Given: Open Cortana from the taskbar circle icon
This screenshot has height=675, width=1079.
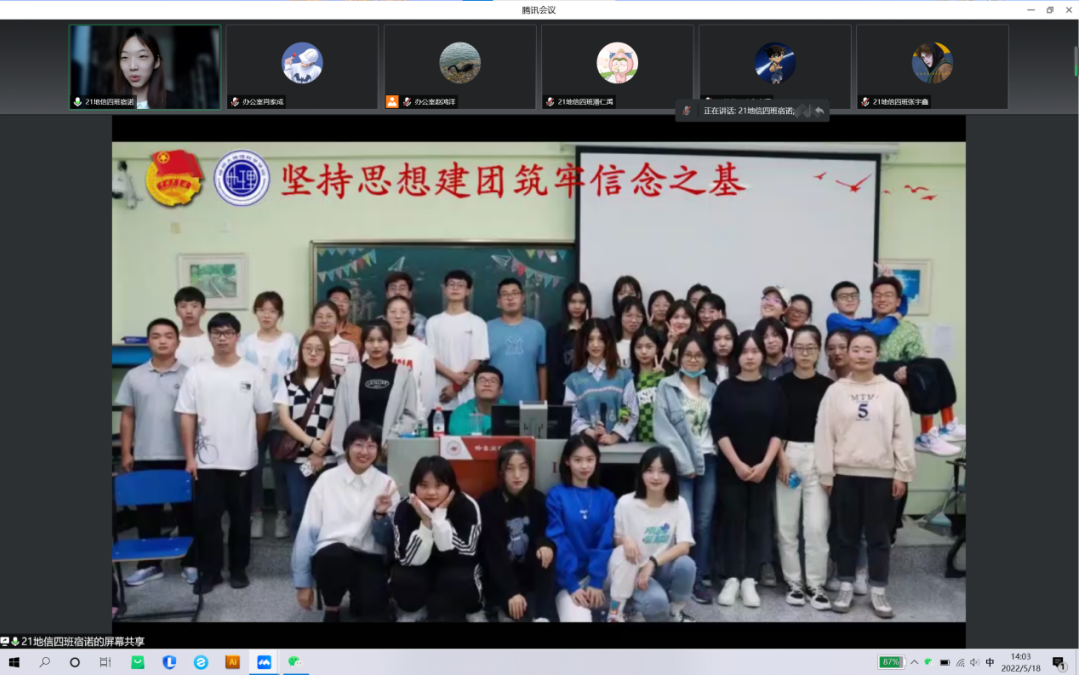Looking at the screenshot, I should (75, 662).
